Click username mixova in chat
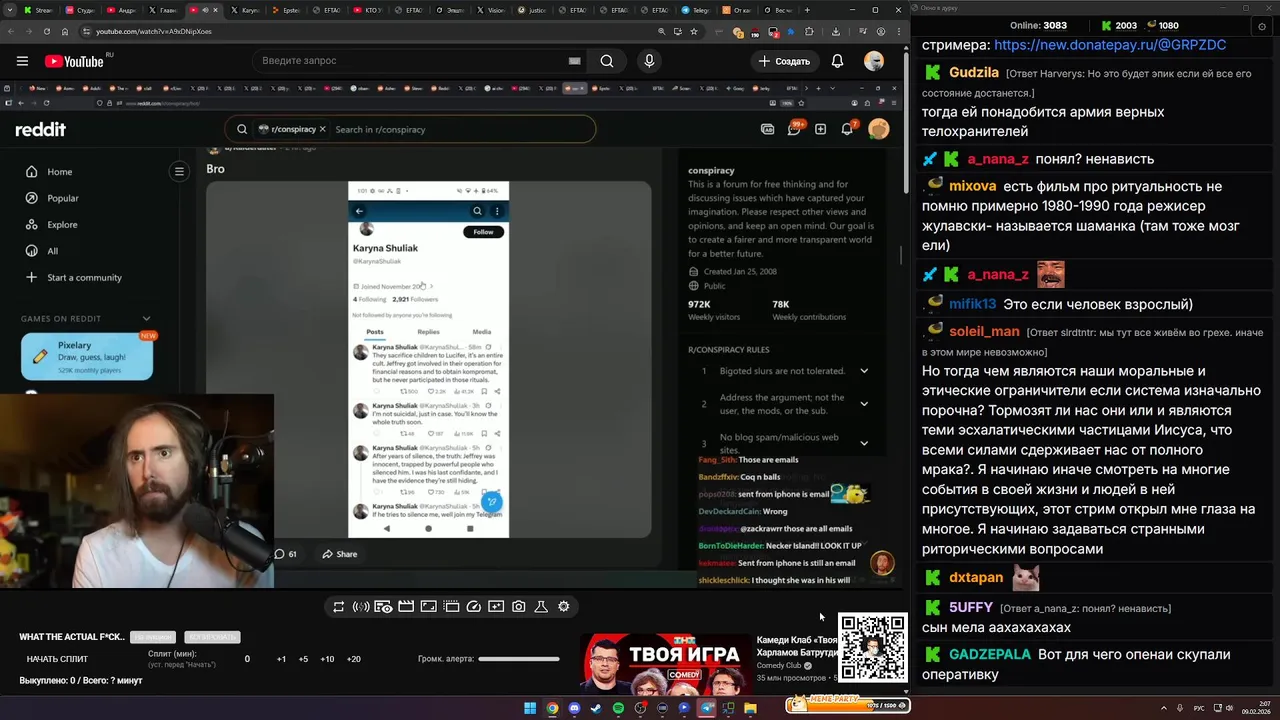Viewport: 1280px width, 720px height. [973, 186]
